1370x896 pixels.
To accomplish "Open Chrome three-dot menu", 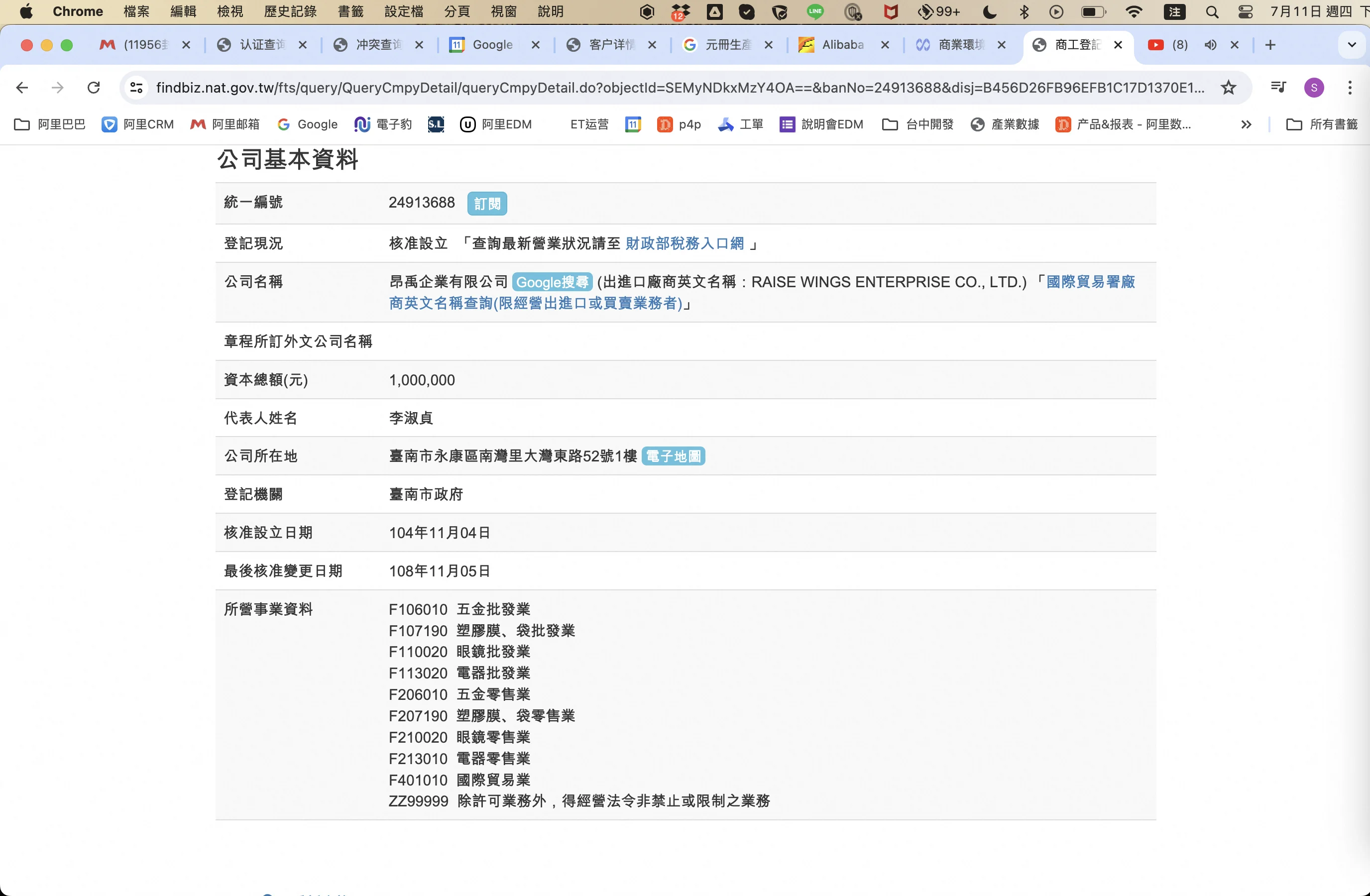I will point(1350,88).
